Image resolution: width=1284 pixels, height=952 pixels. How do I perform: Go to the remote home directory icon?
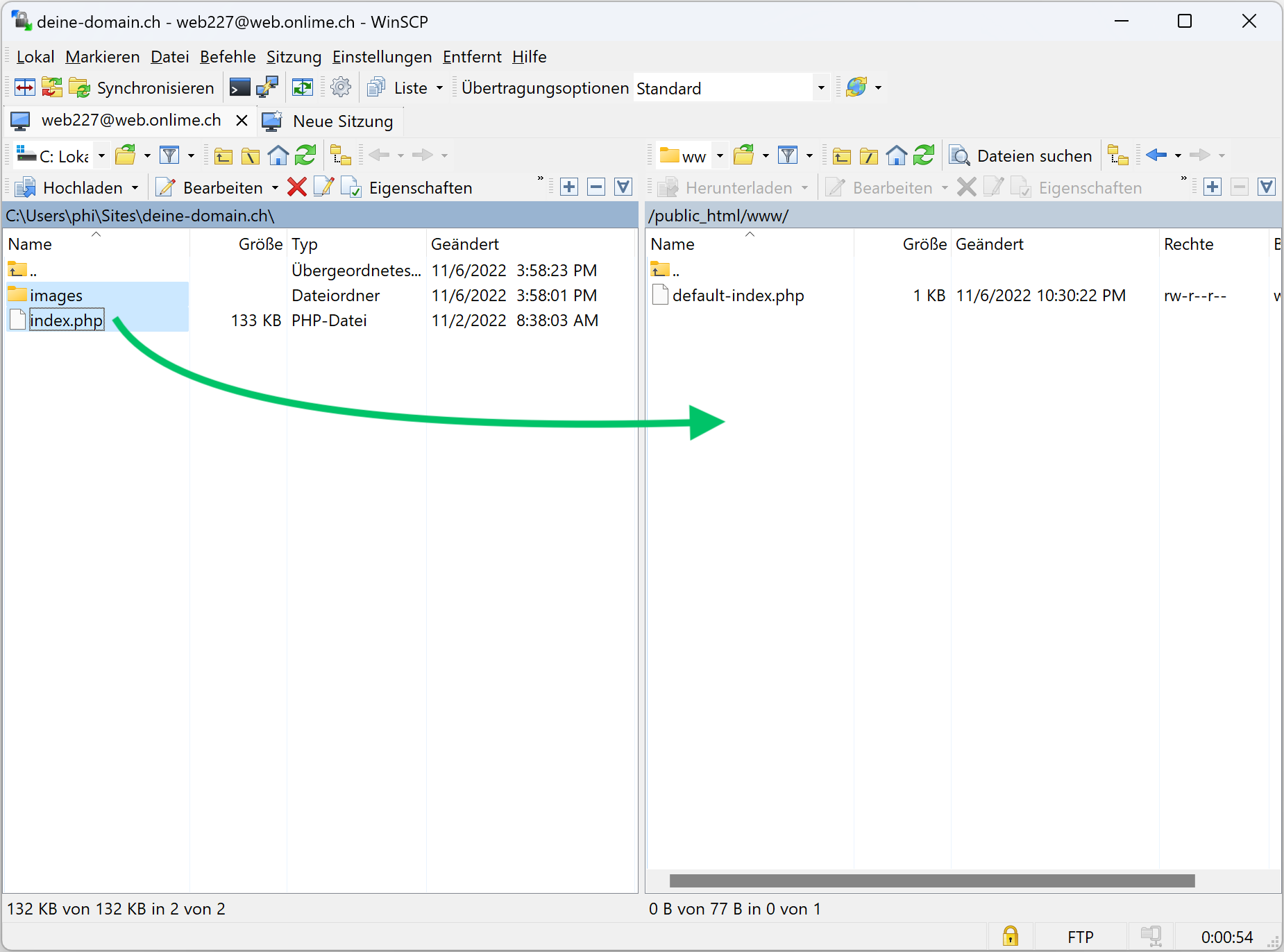click(897, 155)
